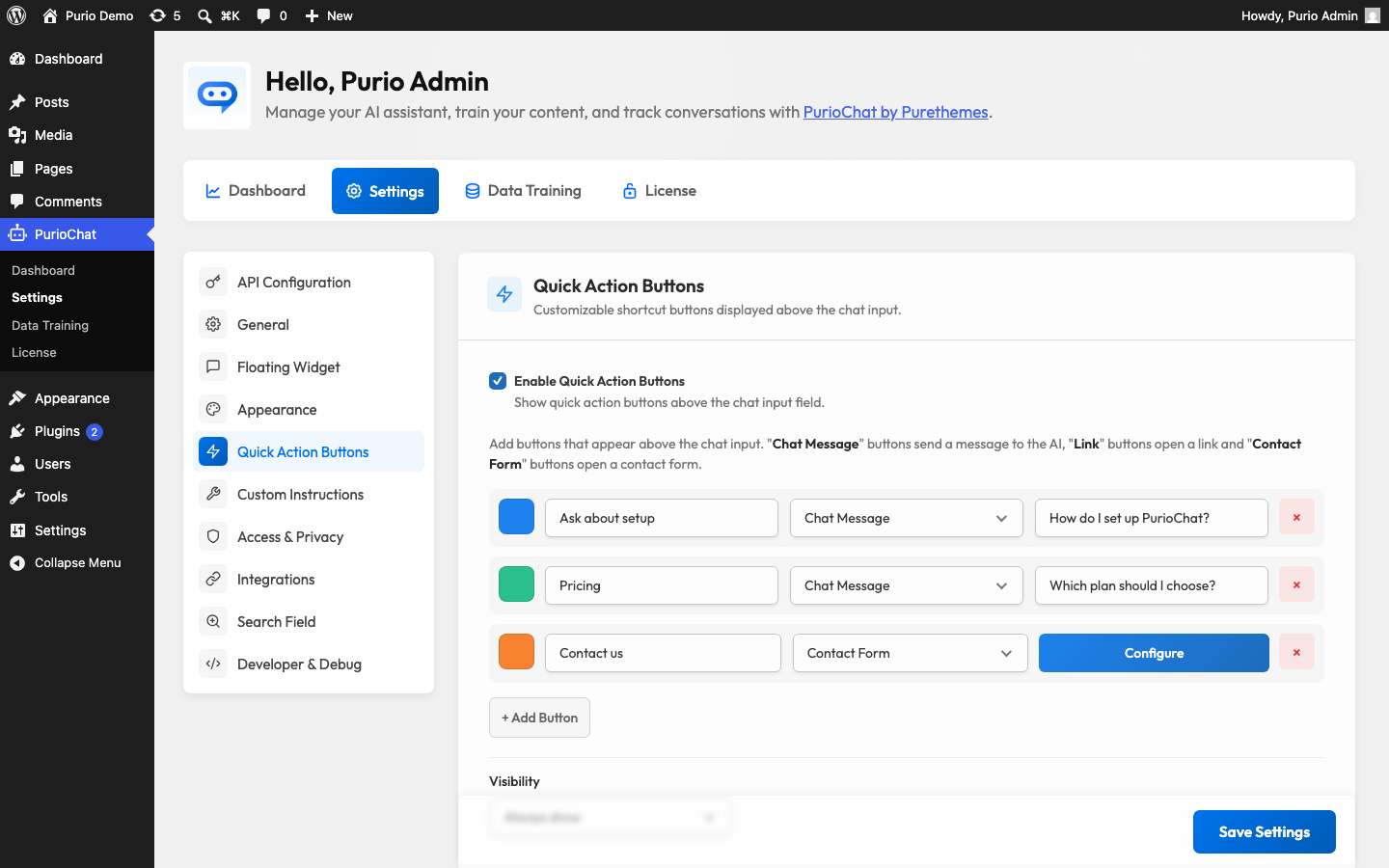Open Comments in the WordPress menu
Image resolution: width=1389 pixels, height=868 pixels.
pyautogui.click(x=77, y=202)
